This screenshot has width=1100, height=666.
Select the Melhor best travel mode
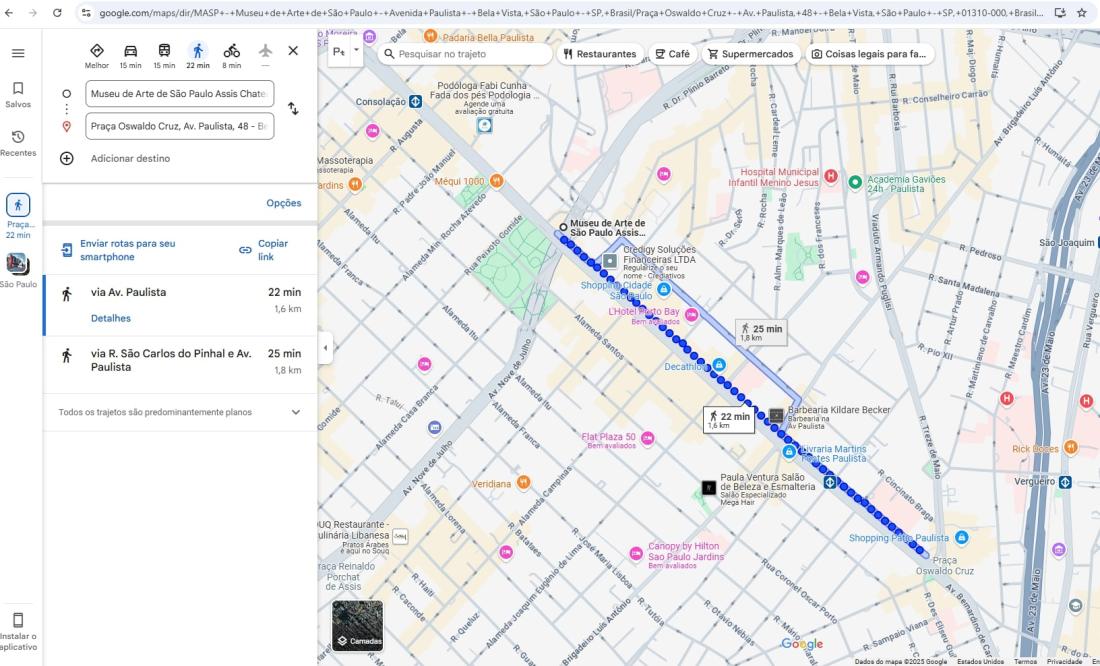pyautogui.click(x=97, y=55)
